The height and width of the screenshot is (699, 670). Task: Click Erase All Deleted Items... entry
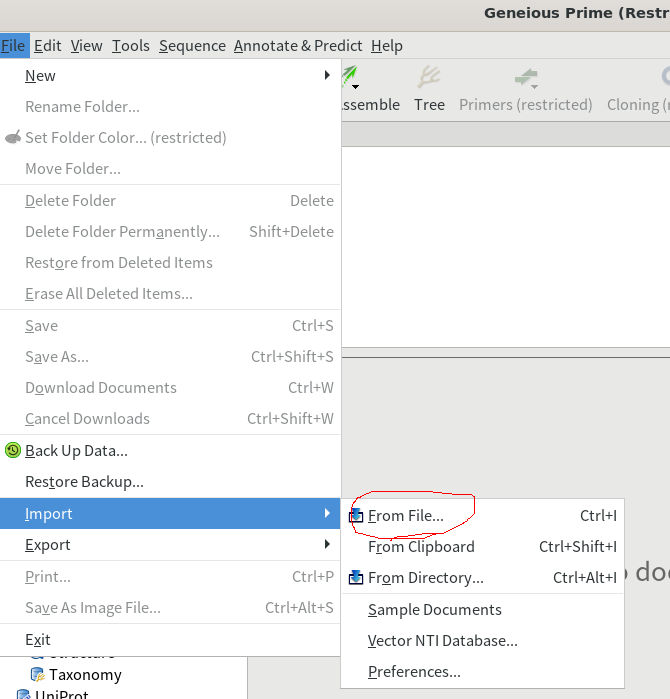(170, 294)
